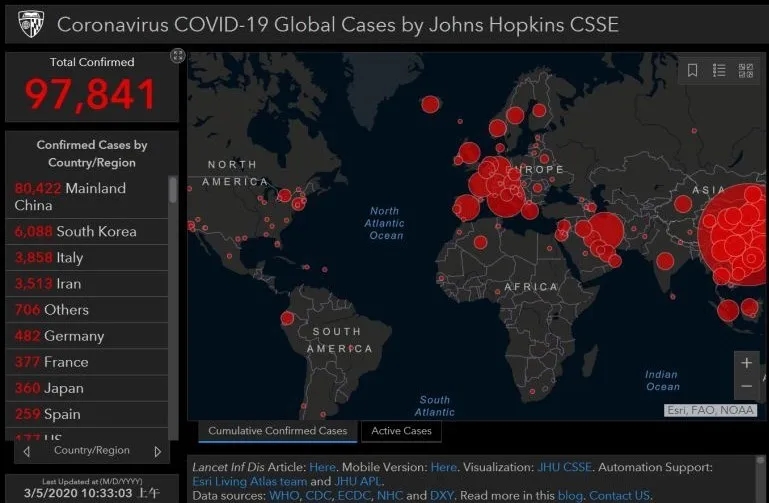Open the Esri Living Atlas team link
Screen dimensions: 769x503
coord(249,481)
